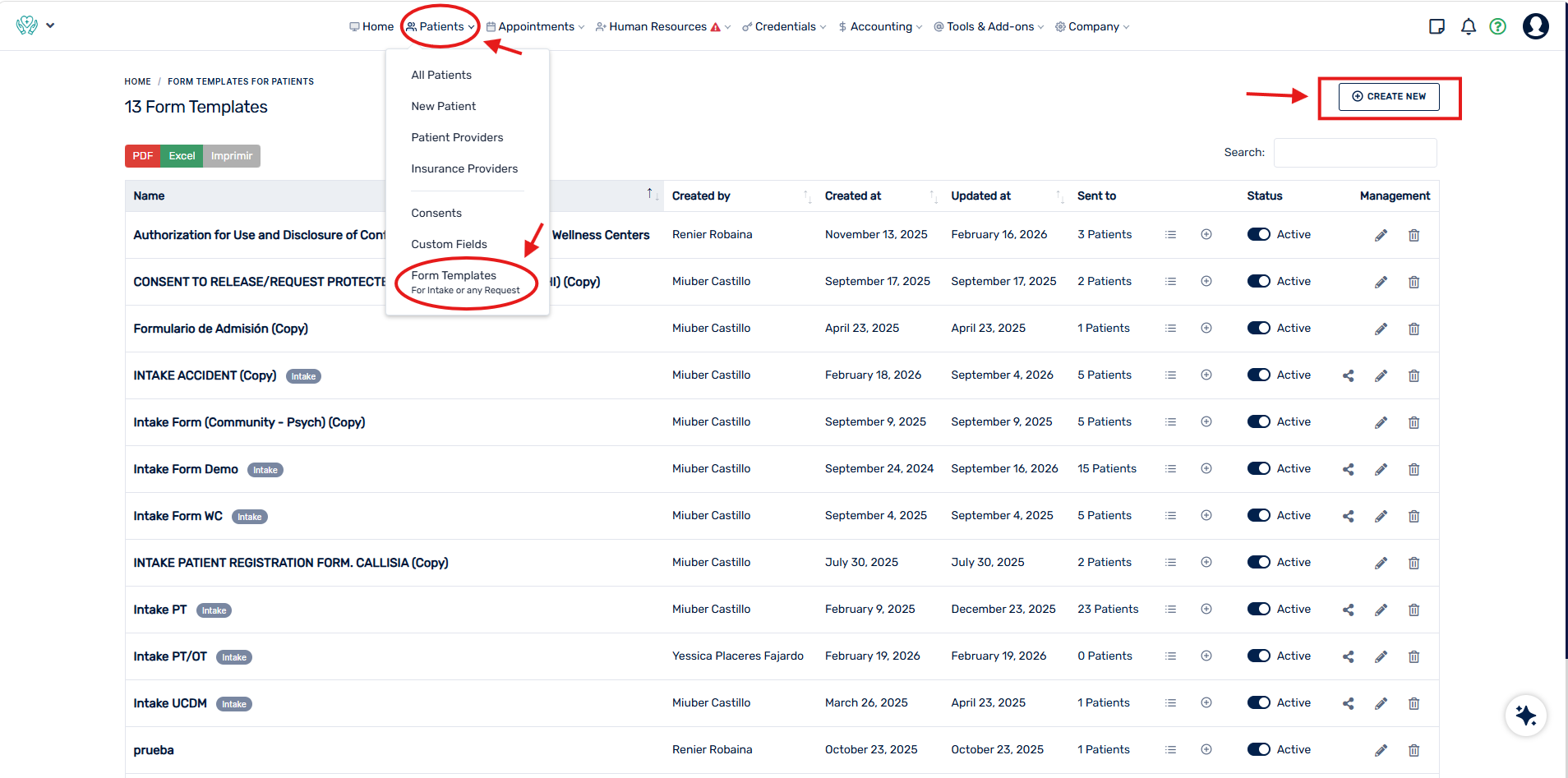This screenshot has width=1568, height=778.
Task: Focus the Search input field
Action: tap(1355, 153)
